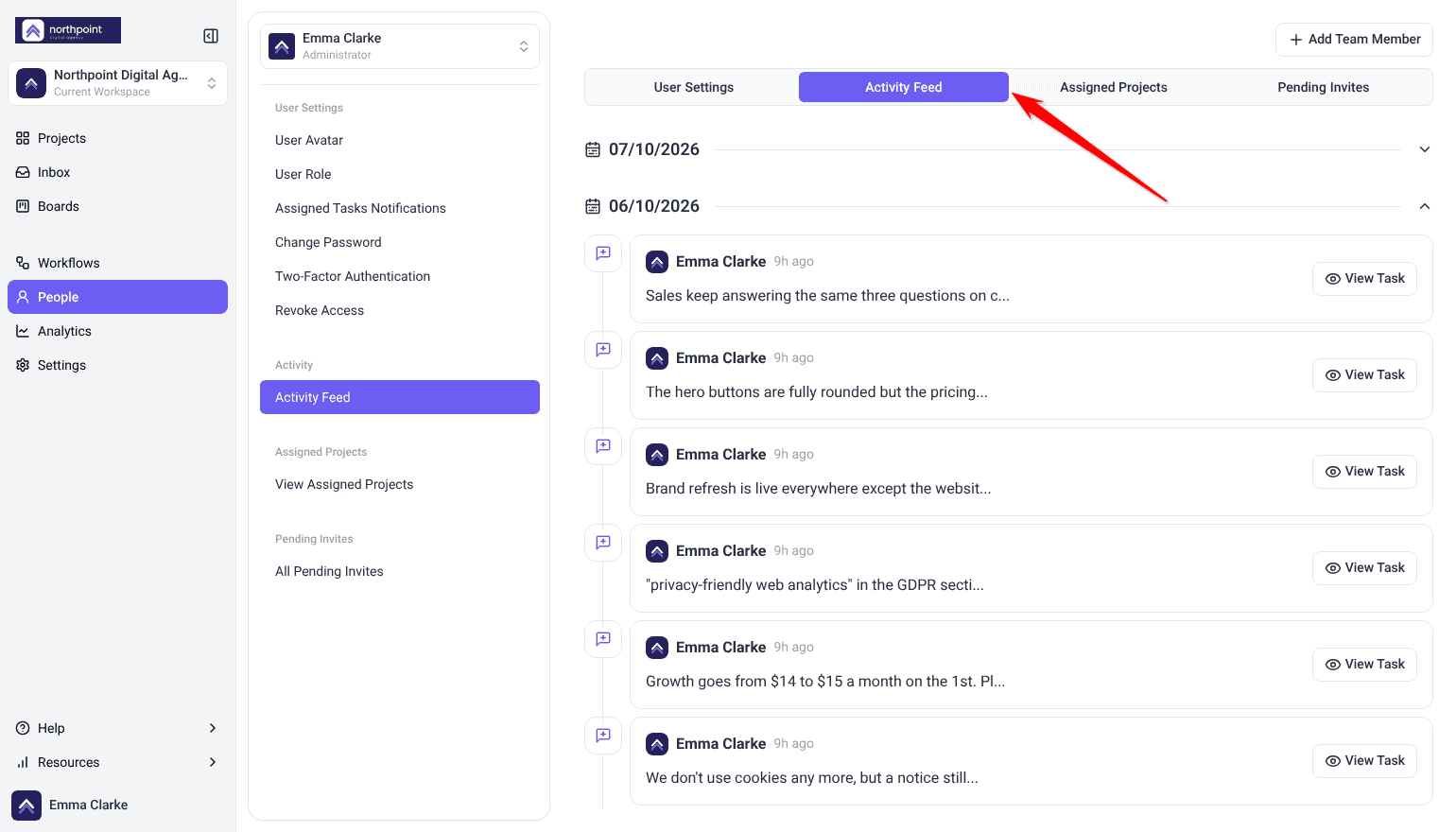Viewport: 1456px width, 832px height.
Task: Open View Assigned Projects
Action: coord(400,484)
